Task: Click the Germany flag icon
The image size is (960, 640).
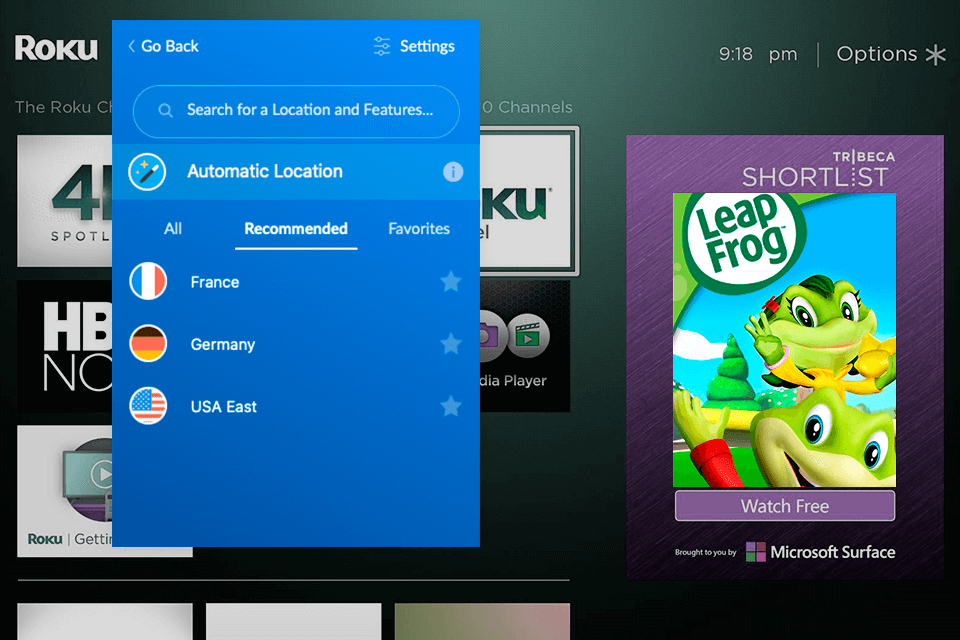Action: point(148,344)
